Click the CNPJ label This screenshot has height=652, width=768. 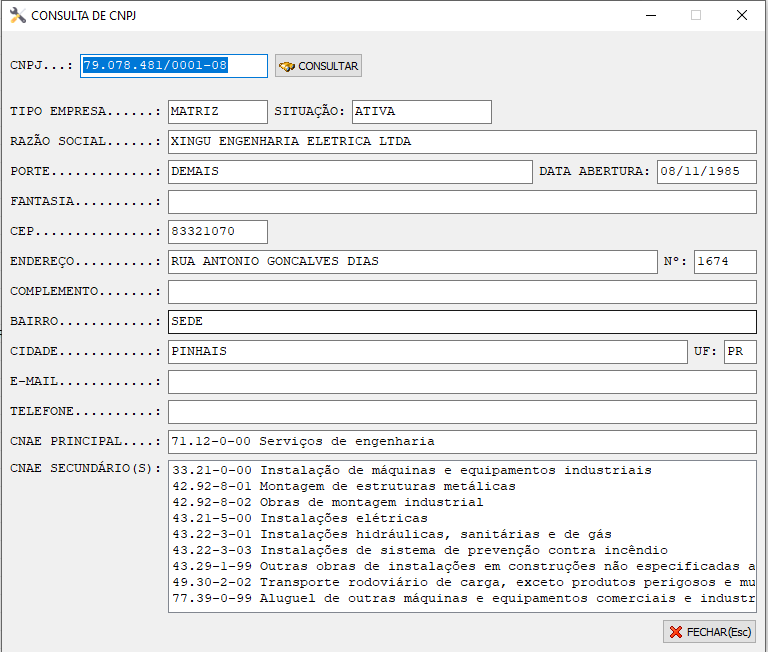point(41,66)
